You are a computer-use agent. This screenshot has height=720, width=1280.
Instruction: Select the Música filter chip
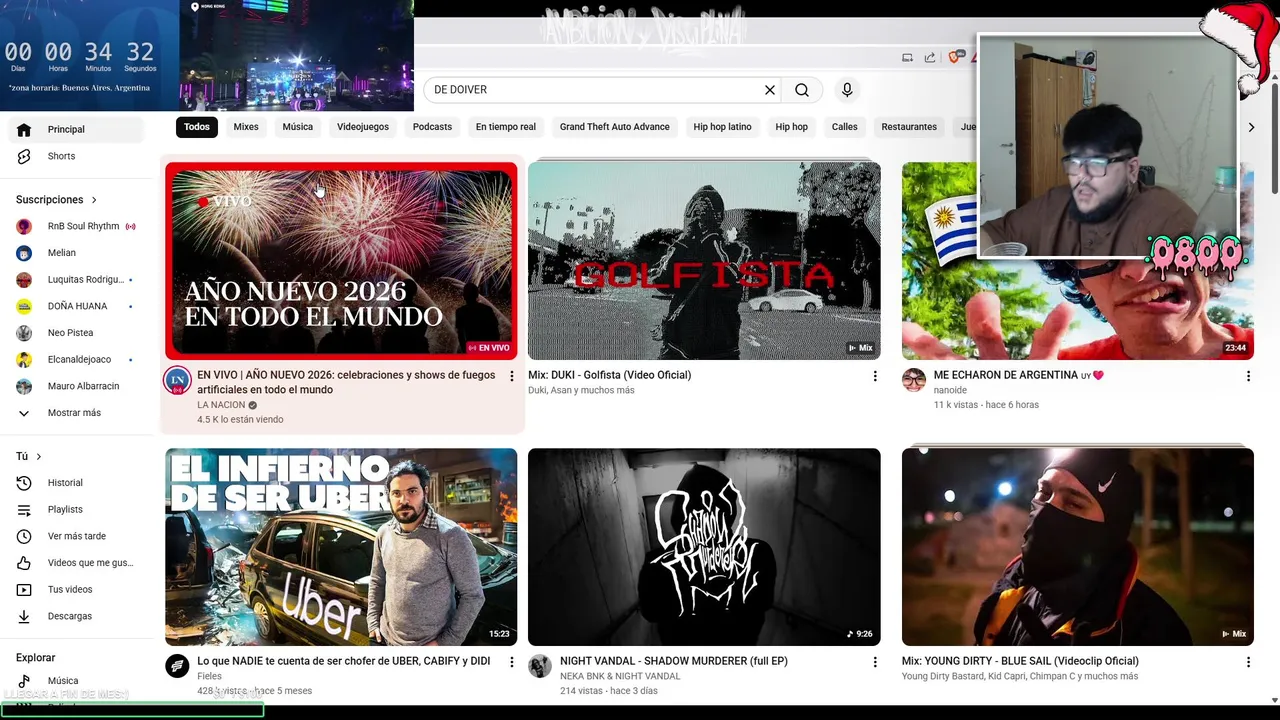[x=298, y=127]
